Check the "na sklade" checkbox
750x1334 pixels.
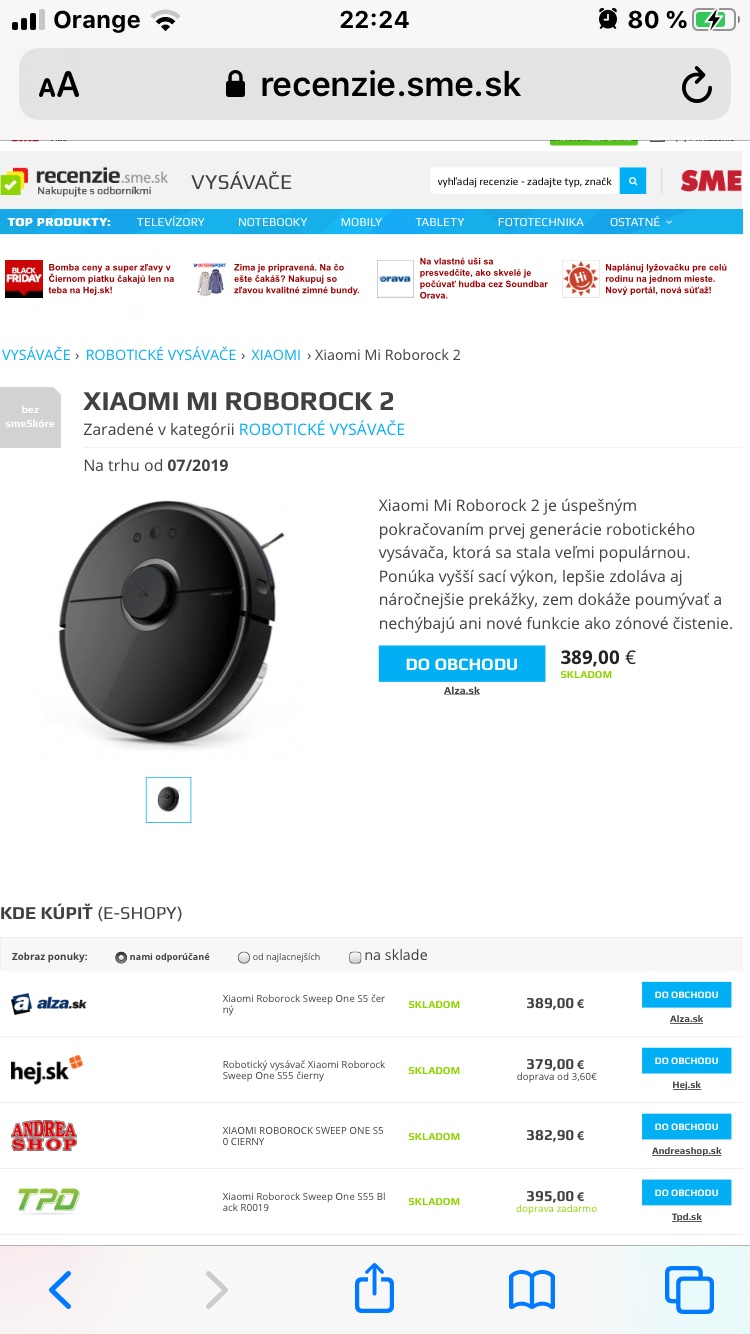click(x=355, y=957)
